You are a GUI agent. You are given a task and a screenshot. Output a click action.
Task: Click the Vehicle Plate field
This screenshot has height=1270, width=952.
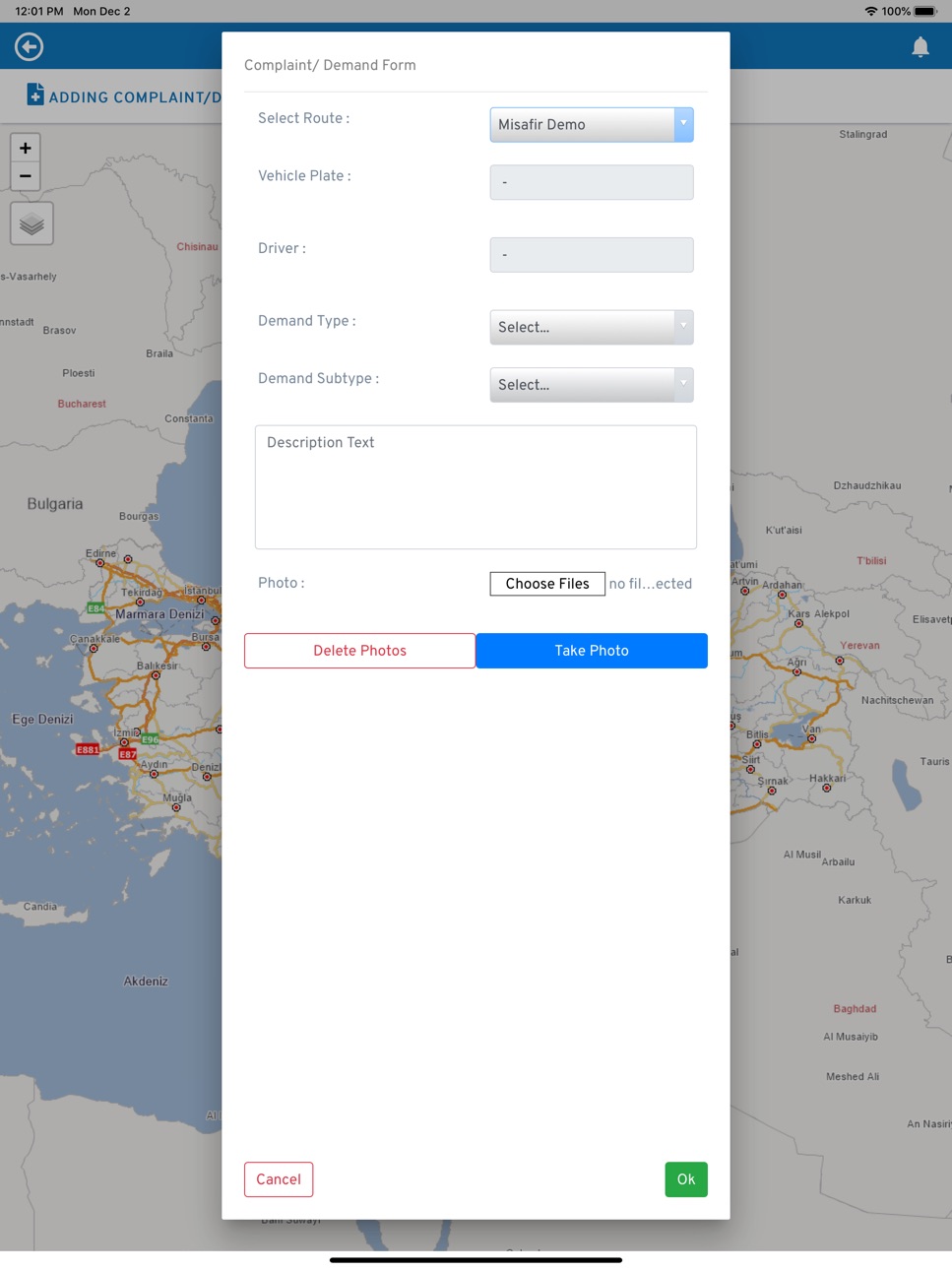592,182
